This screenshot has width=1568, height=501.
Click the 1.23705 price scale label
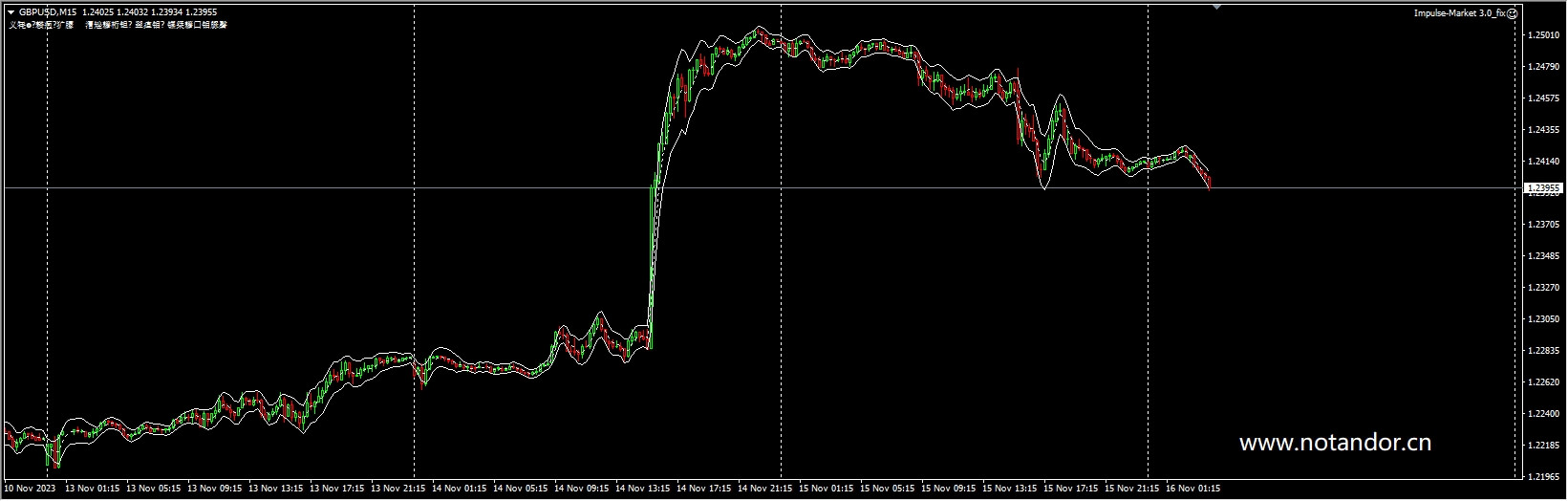[1544, 225]
